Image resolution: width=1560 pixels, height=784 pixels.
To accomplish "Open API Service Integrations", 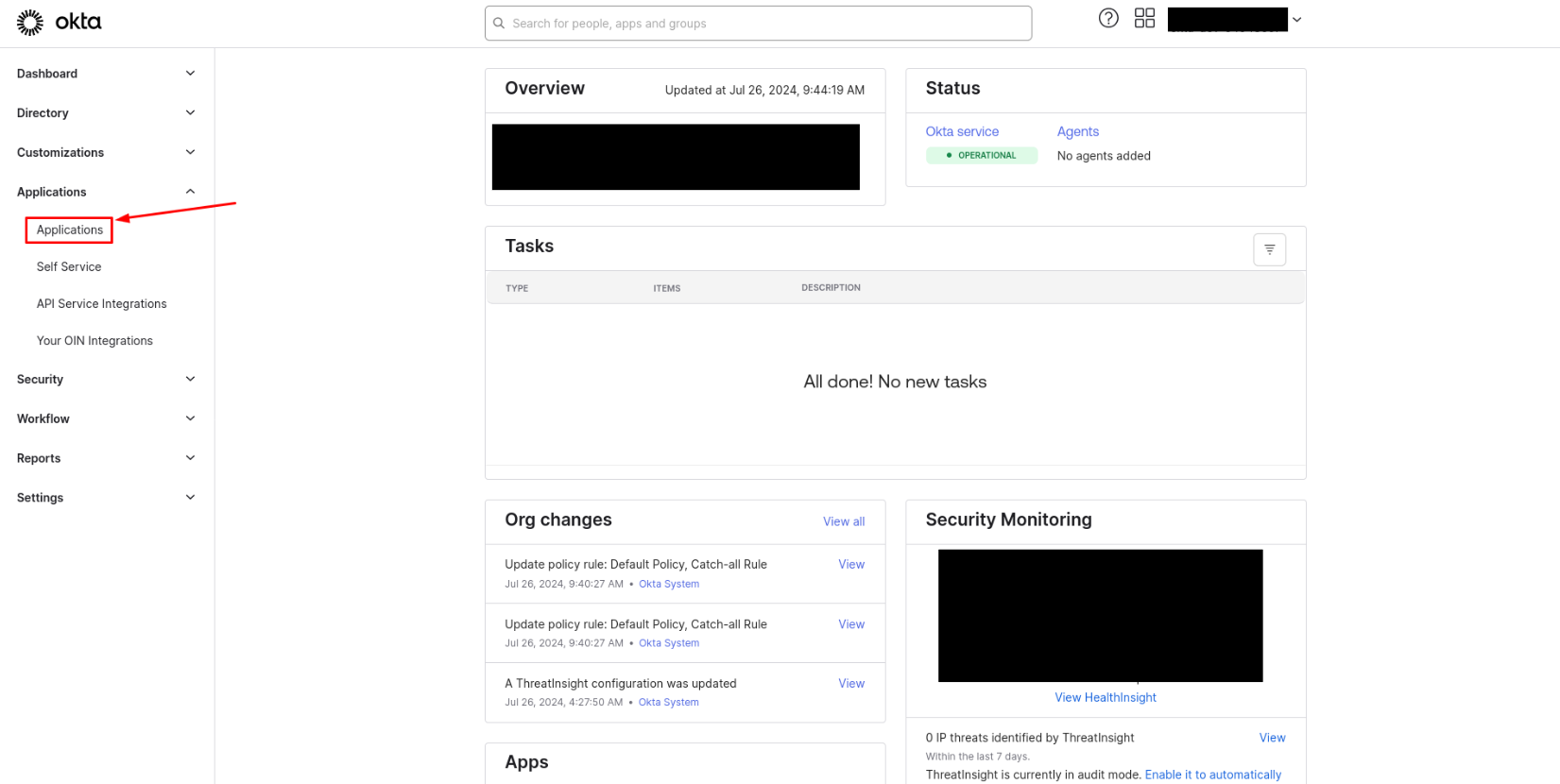I will pos(101,304).
